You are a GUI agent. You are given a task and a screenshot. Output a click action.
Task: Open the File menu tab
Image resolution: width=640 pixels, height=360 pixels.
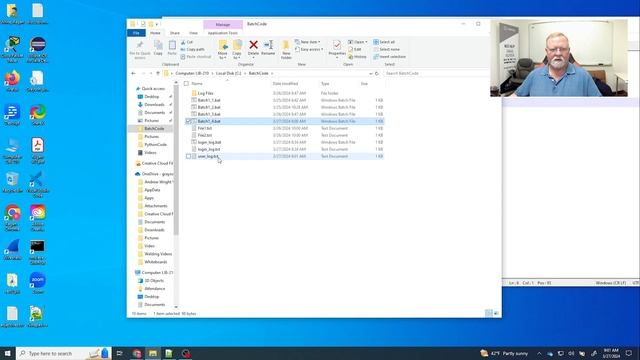click(136, 33)
